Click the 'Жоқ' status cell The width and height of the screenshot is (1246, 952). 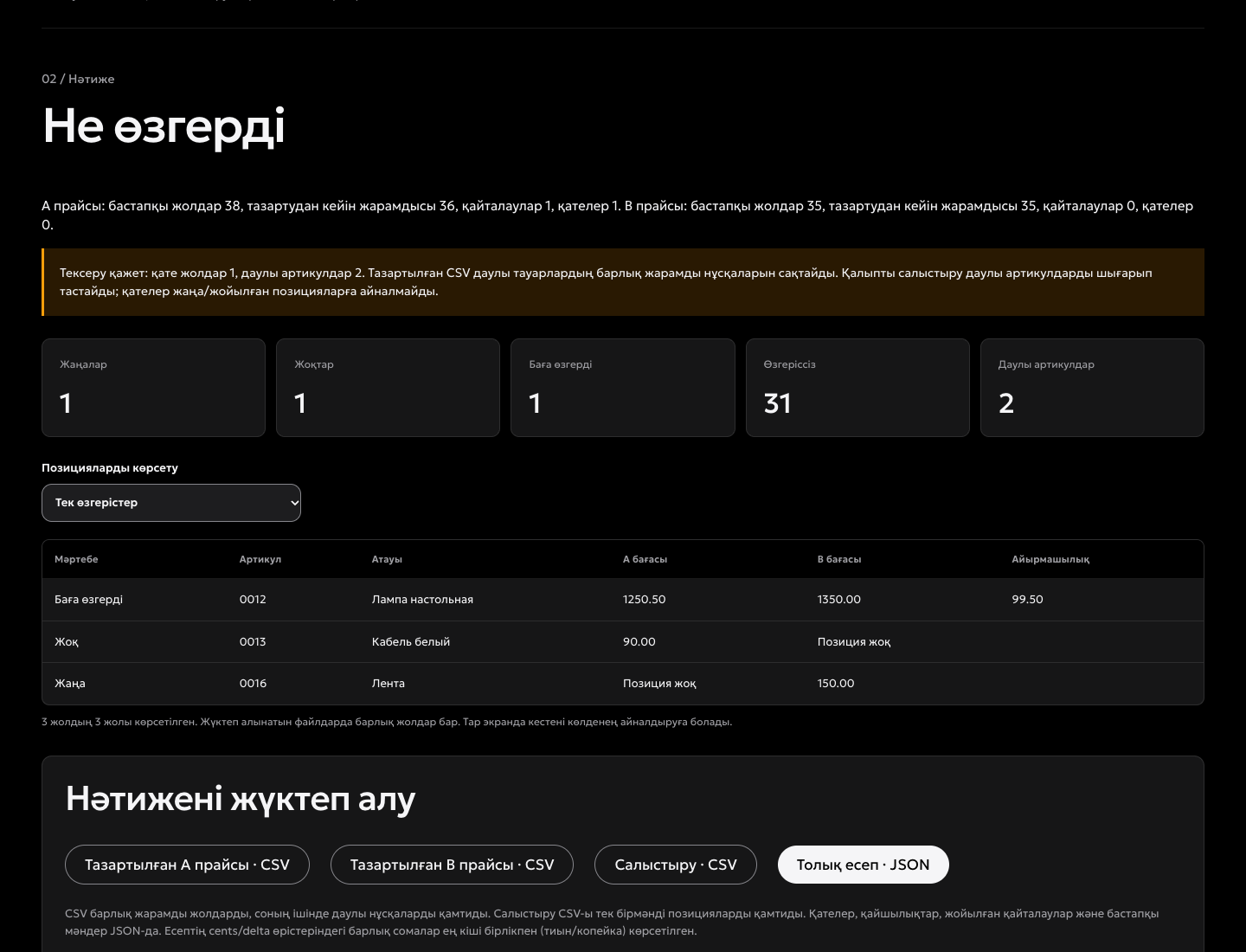pyautogui.click(x=67, y=642)
